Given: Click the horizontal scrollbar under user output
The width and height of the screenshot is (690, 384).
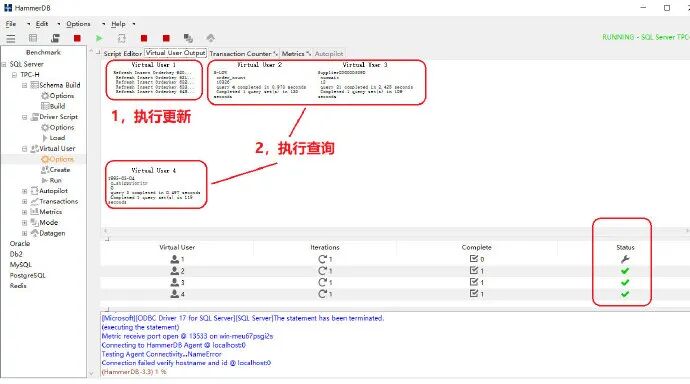Looking at the screenshot, I should click(x=395, y=230).
